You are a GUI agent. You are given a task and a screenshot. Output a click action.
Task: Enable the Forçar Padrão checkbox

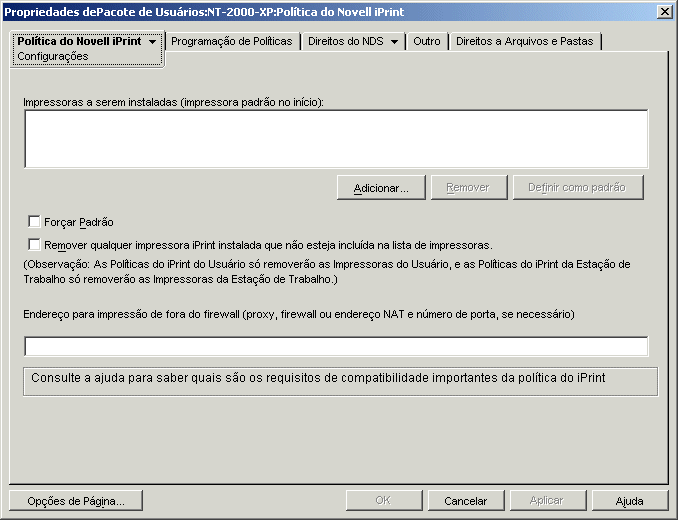coord(34,222)
